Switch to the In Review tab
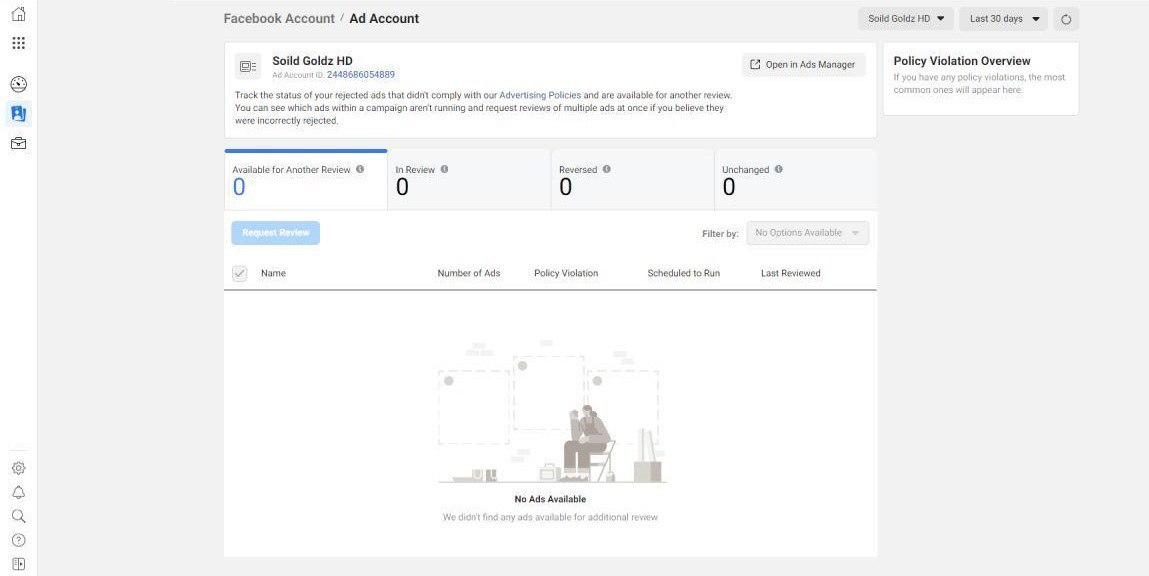Viewport: 1149px width, 576px height. 469,180
